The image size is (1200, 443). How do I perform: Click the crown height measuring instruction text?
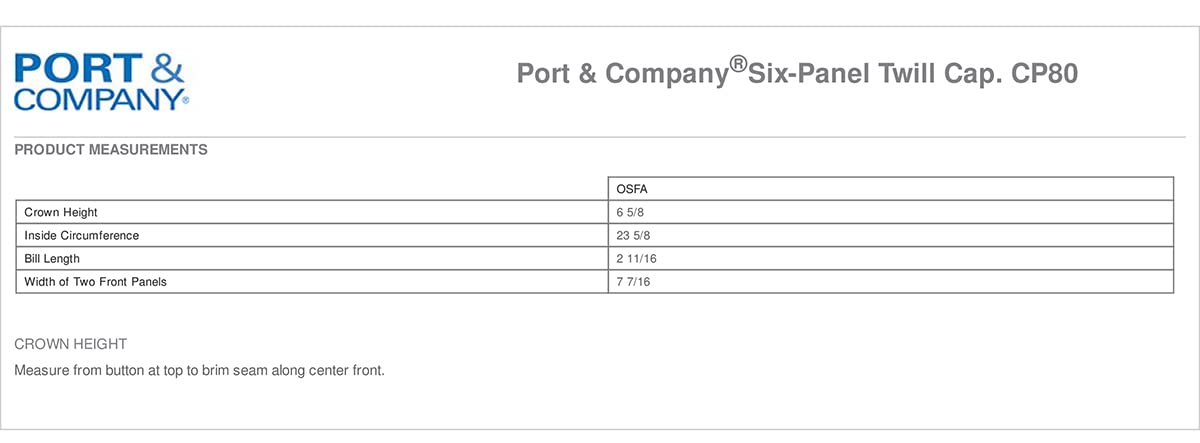pos(200,370)
